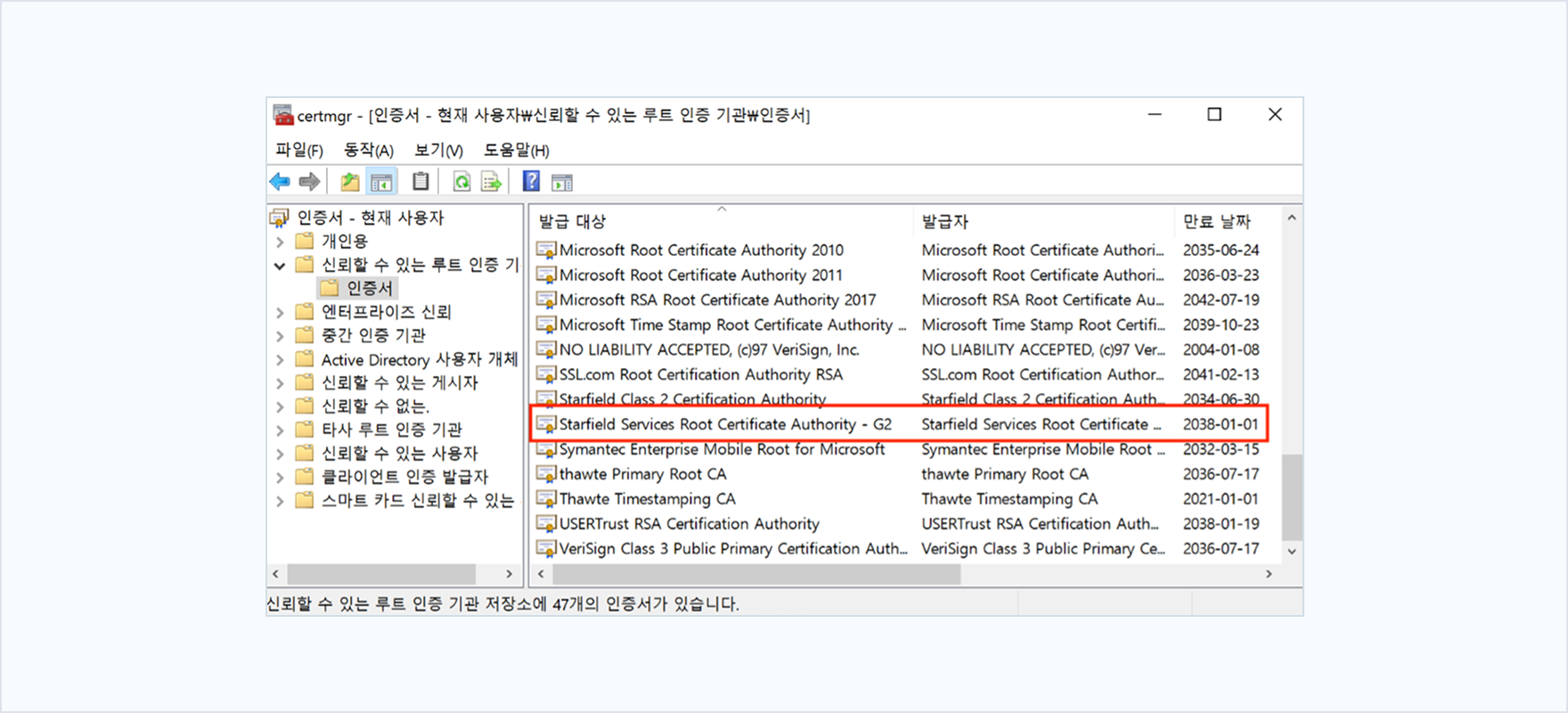
Task: Select the Starfield Class 2 Certification Authority row
Action: pos(899,399)
